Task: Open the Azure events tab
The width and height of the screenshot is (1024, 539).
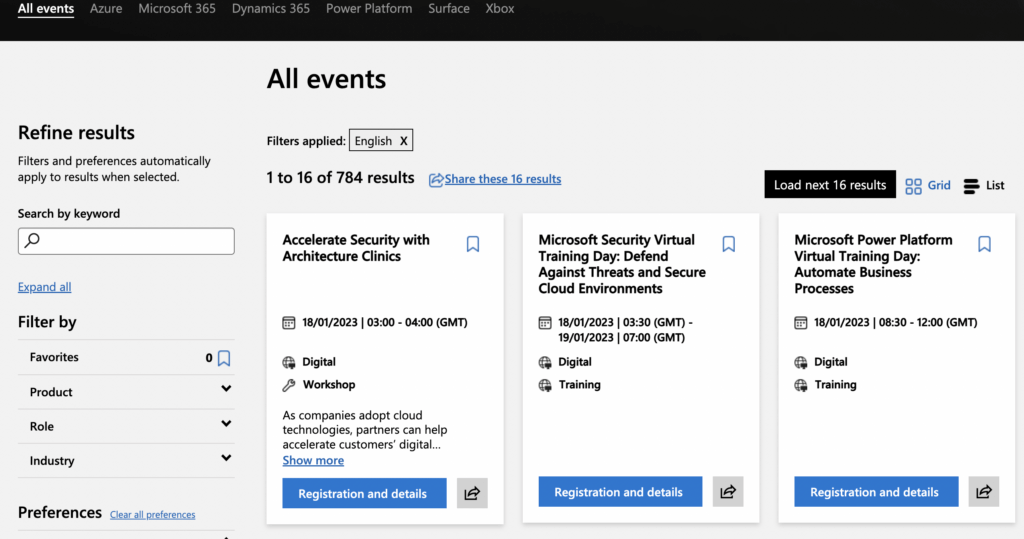Action: pyautogui.click(x=106, y=8)
